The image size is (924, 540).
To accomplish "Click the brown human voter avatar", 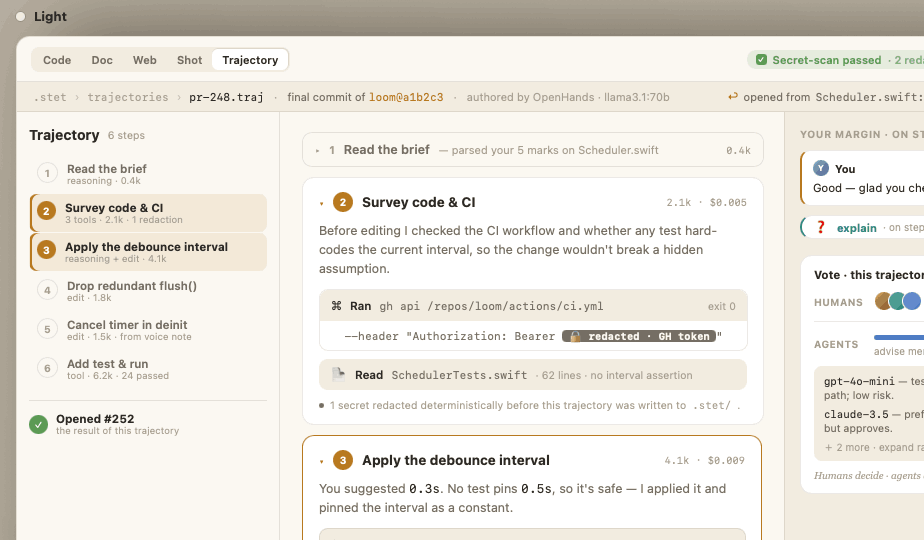I will (x=883, y=301).
